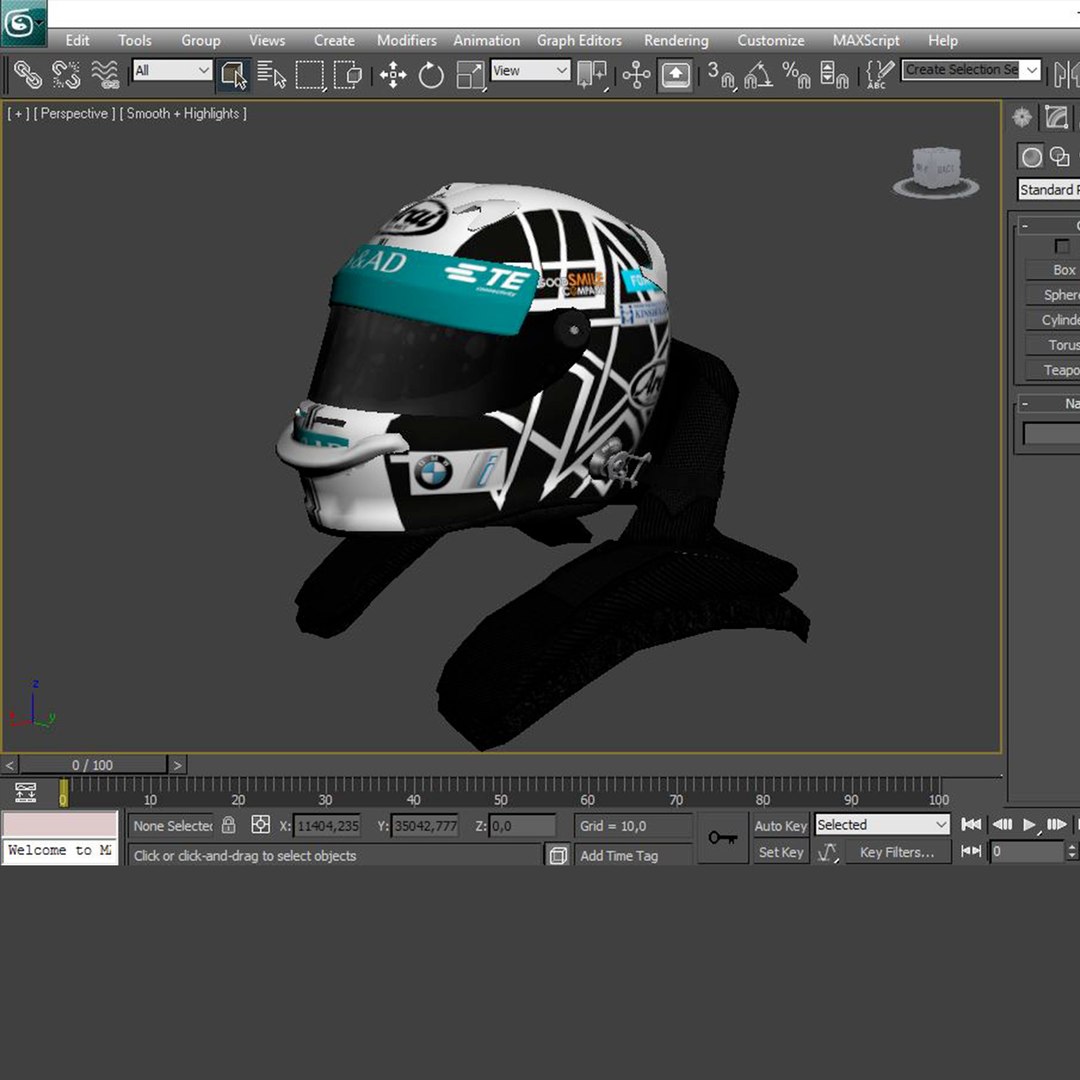Pick the Select and Rotate tool
Viewport: 1080px width, 1080px height.
(431, 75)
